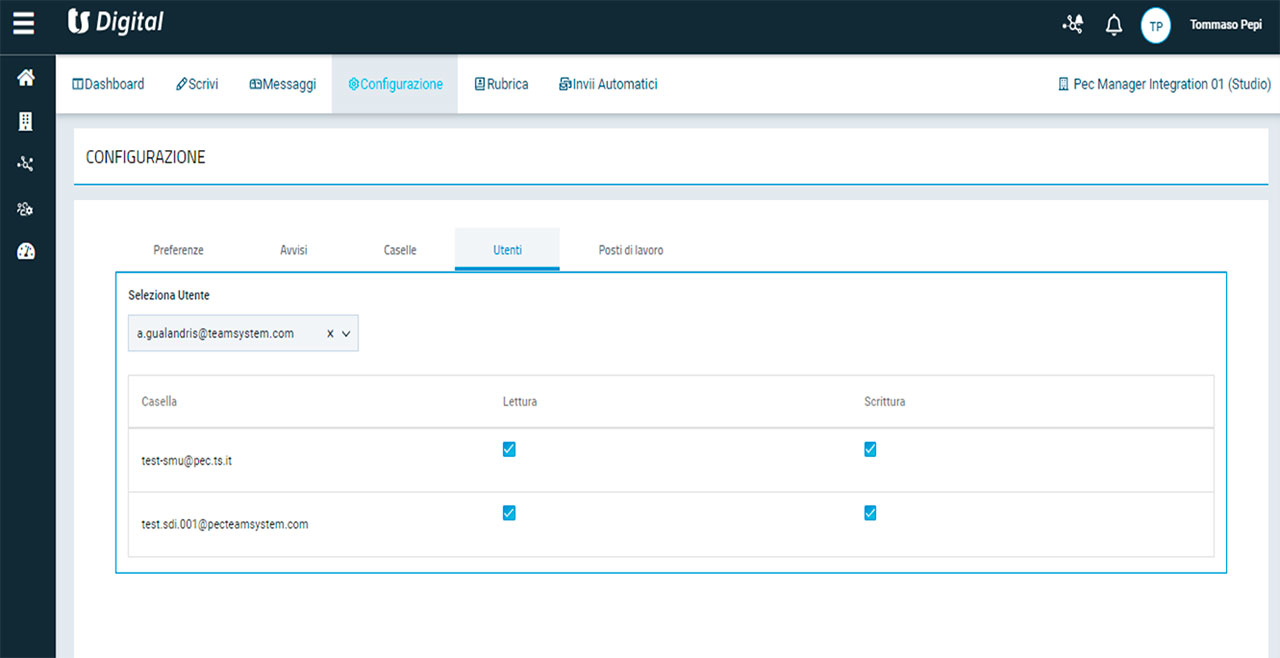Click the TP user avatar
Image resolution: width=1280 pixels, height=658 pixels.
tap(1156, 26)
